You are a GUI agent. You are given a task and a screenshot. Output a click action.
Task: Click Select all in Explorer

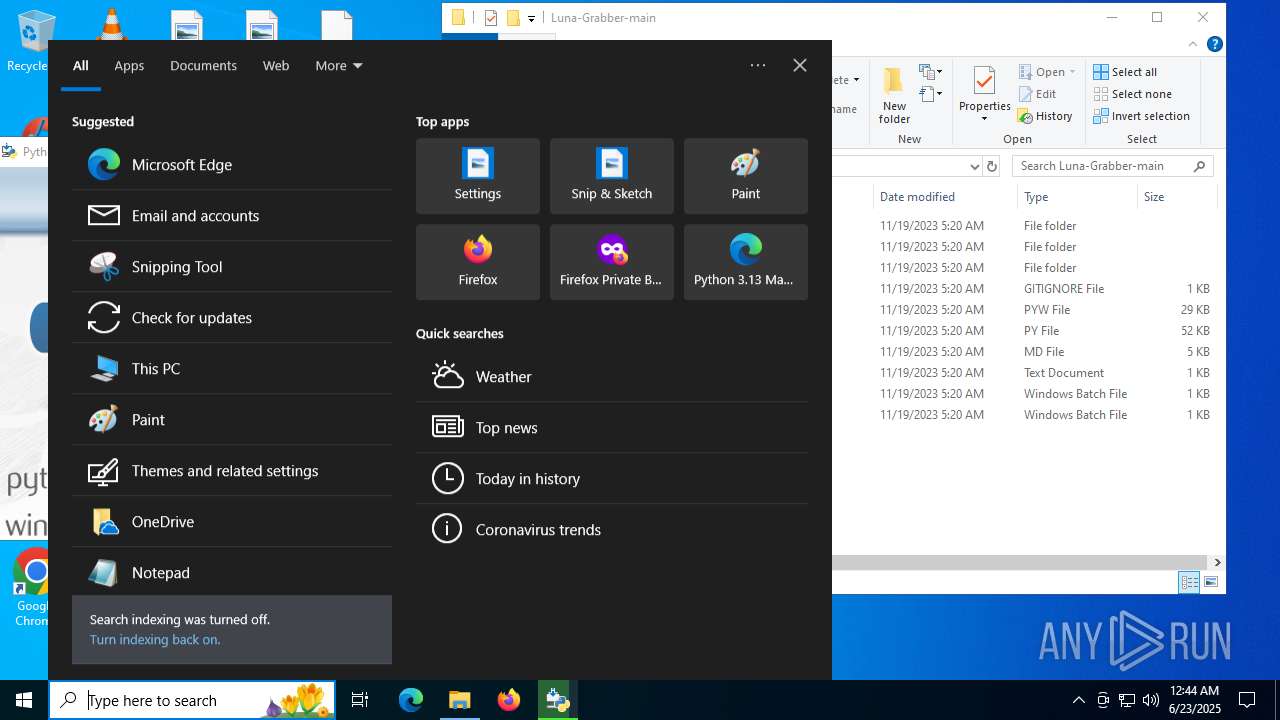[x=1125, y=72]
